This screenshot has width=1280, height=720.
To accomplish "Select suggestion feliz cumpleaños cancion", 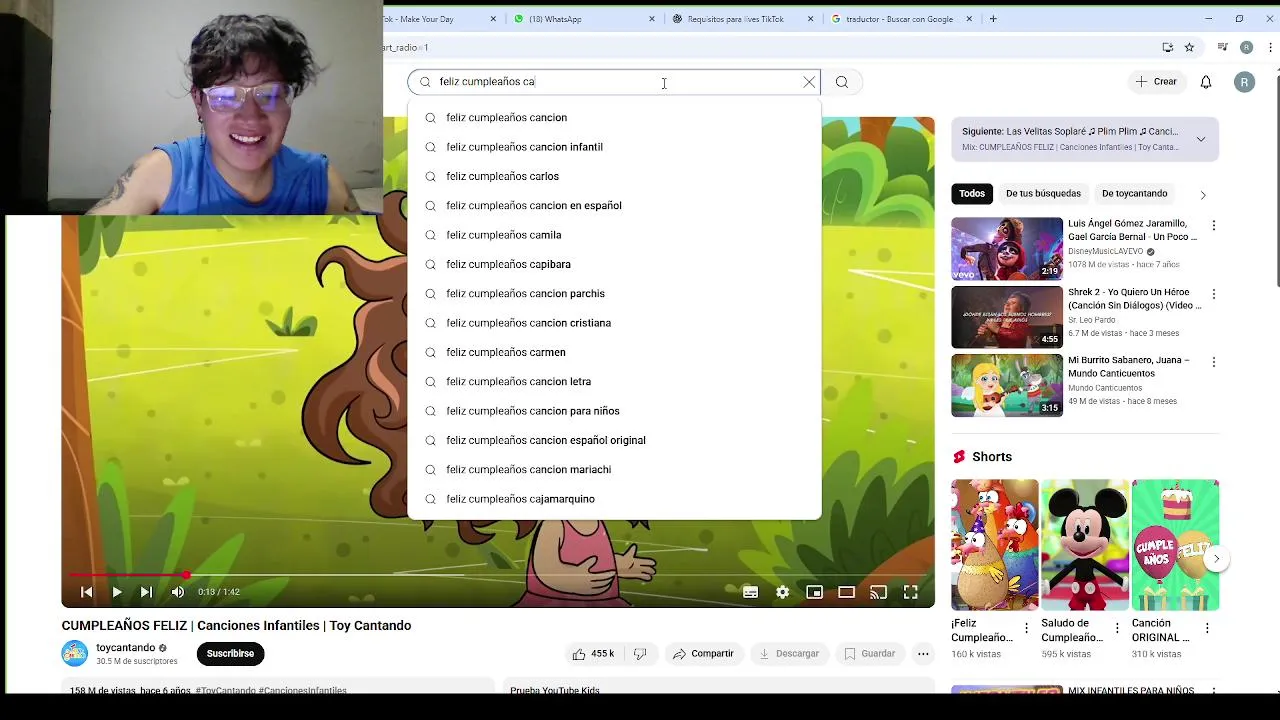I will (614, 118).
